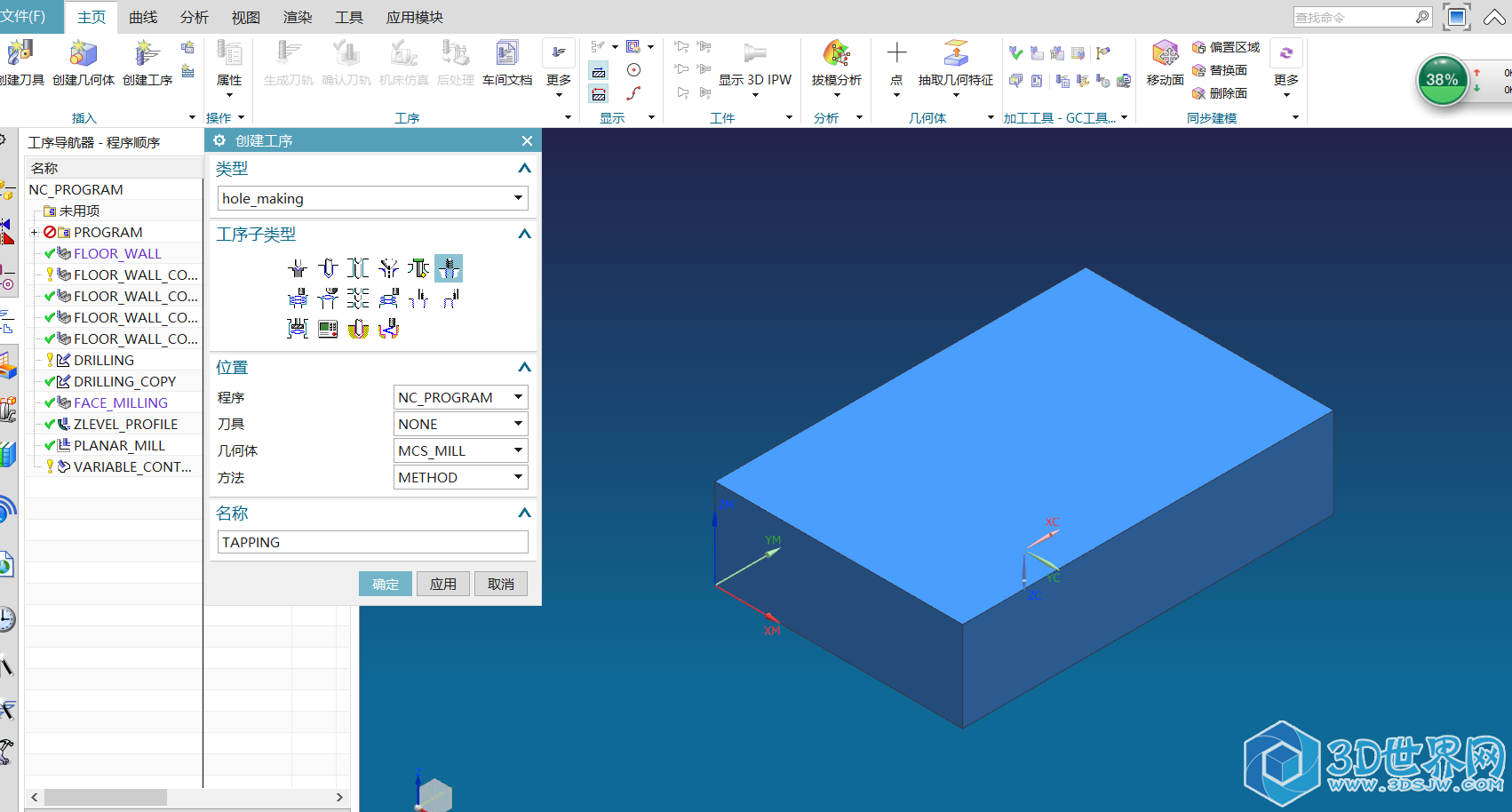Close the 创建工序 dialog

pyautogui.click(x=527, y=140)
